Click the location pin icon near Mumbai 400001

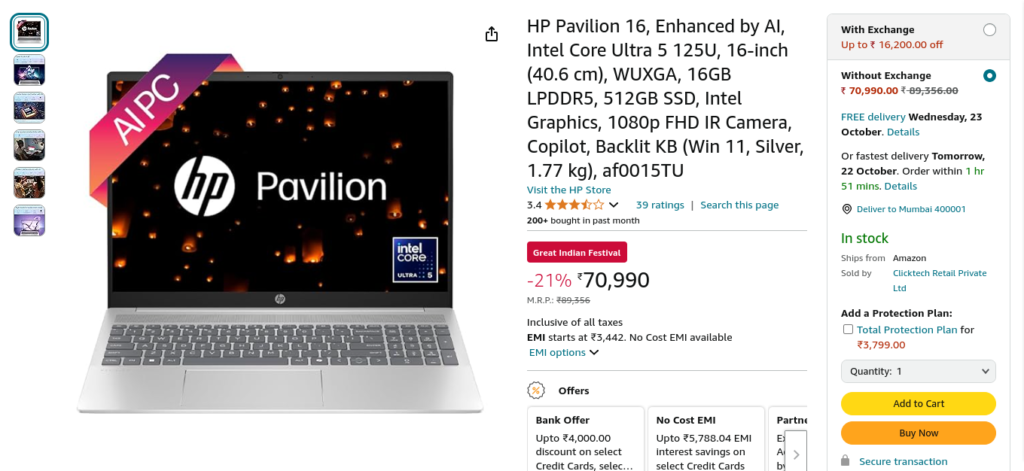846,209
